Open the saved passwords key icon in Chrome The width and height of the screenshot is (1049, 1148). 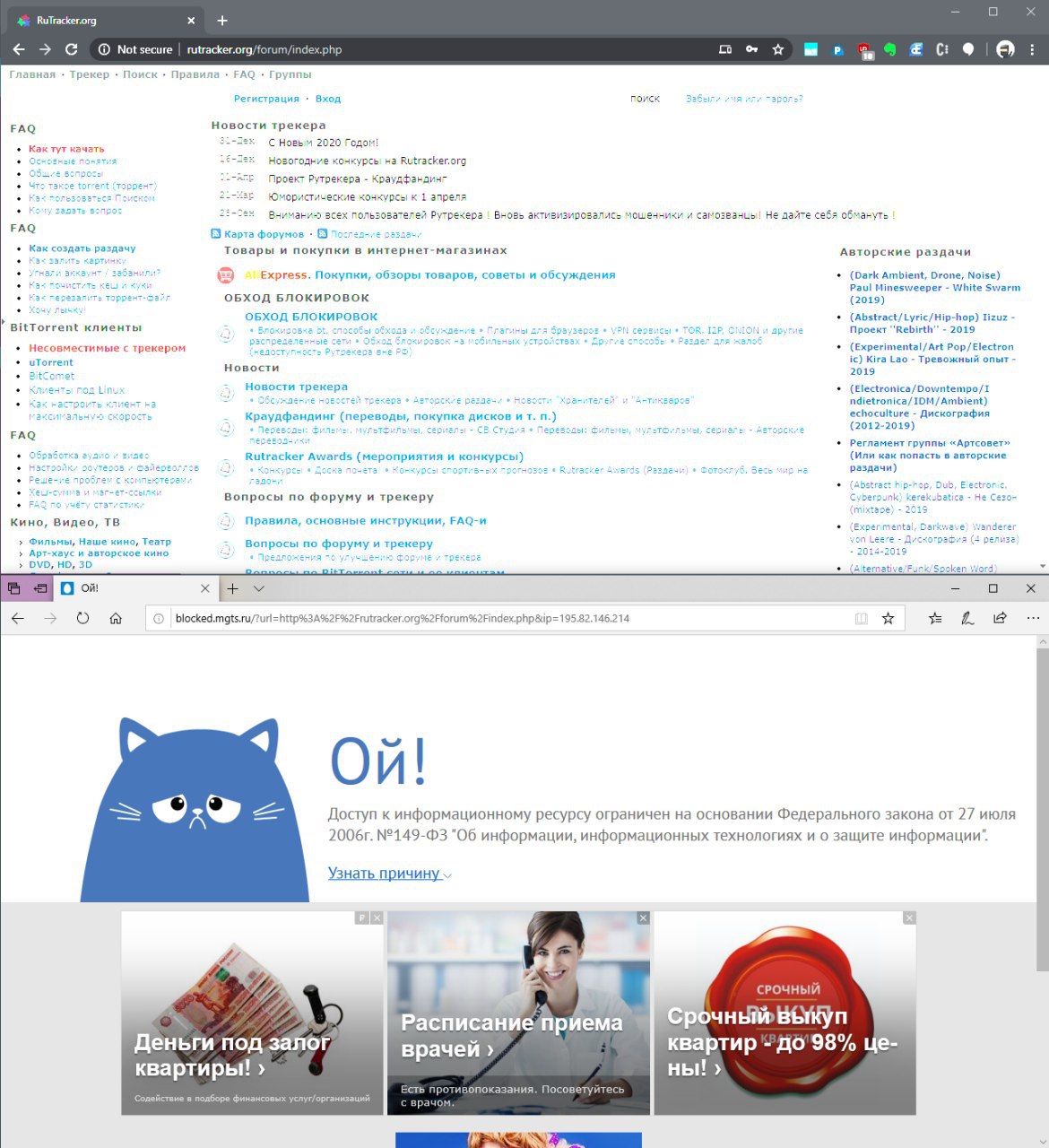point(751,49)
